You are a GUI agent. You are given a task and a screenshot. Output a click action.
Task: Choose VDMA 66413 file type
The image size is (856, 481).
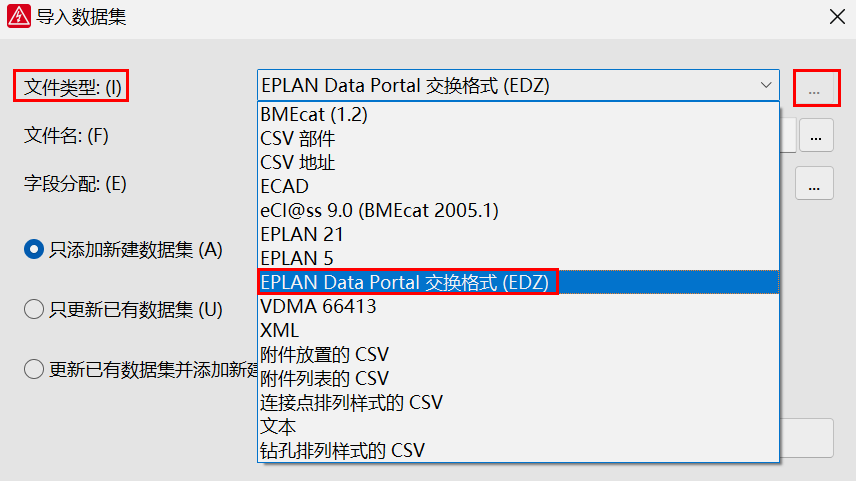318,307
